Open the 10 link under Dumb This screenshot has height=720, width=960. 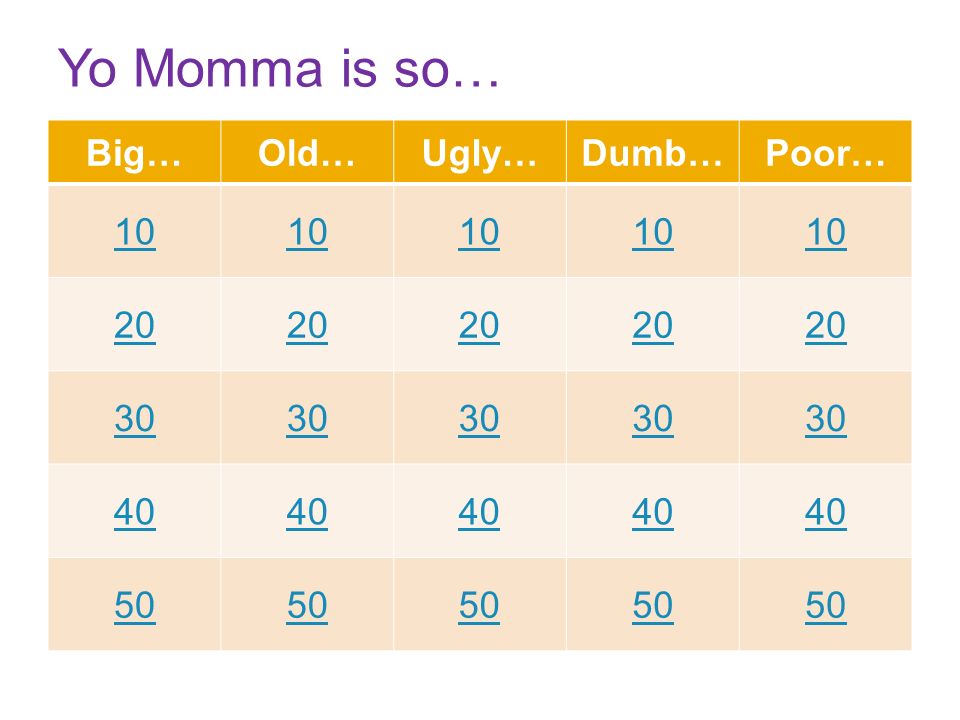tap(653, 233)
